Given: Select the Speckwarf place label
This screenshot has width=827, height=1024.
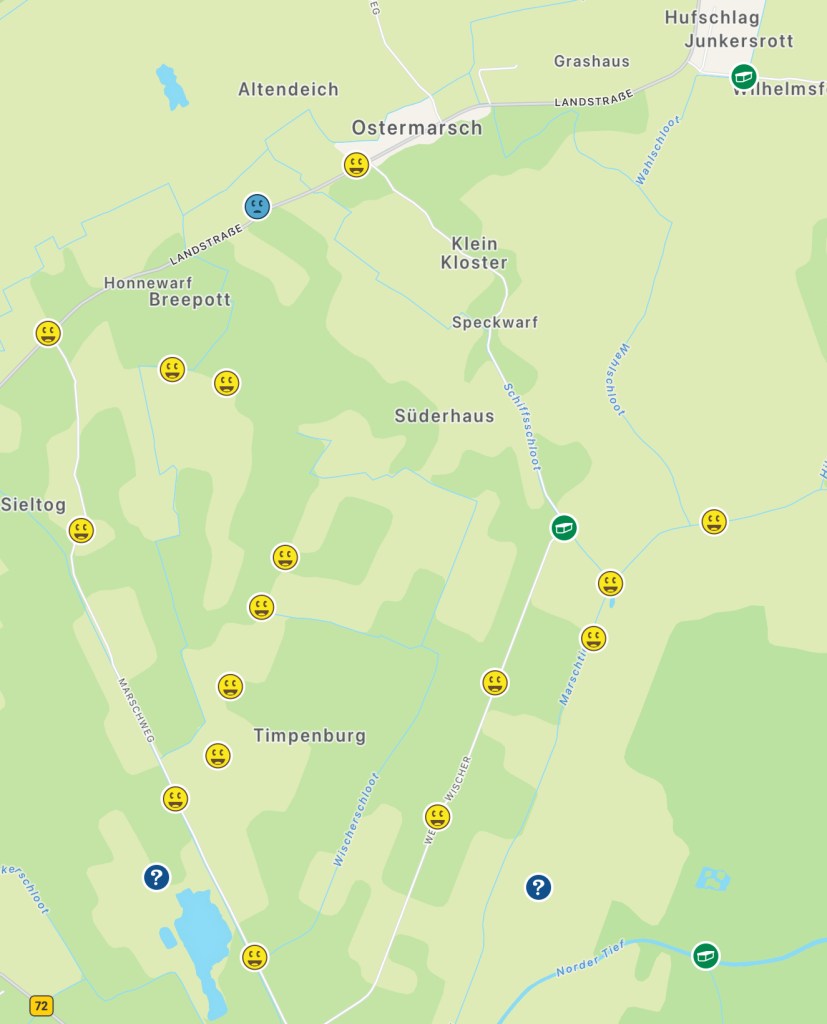Looking at the screenshot, I should pos(495,323).
